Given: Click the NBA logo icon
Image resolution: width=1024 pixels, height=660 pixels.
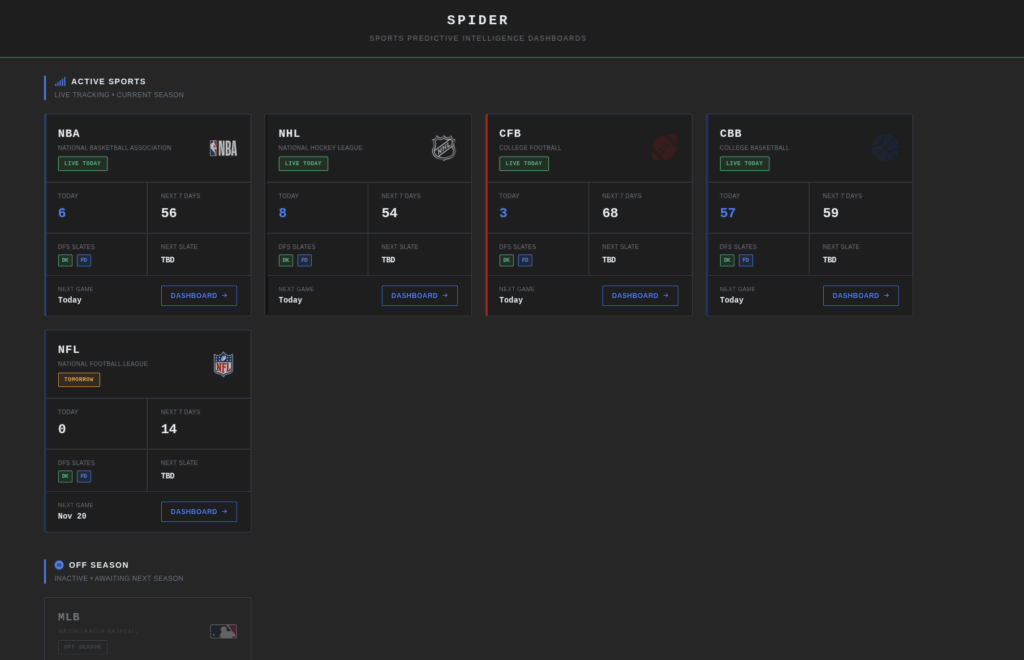Looking at the screenshot, I should pyautogui.click(x=223, y=148).
